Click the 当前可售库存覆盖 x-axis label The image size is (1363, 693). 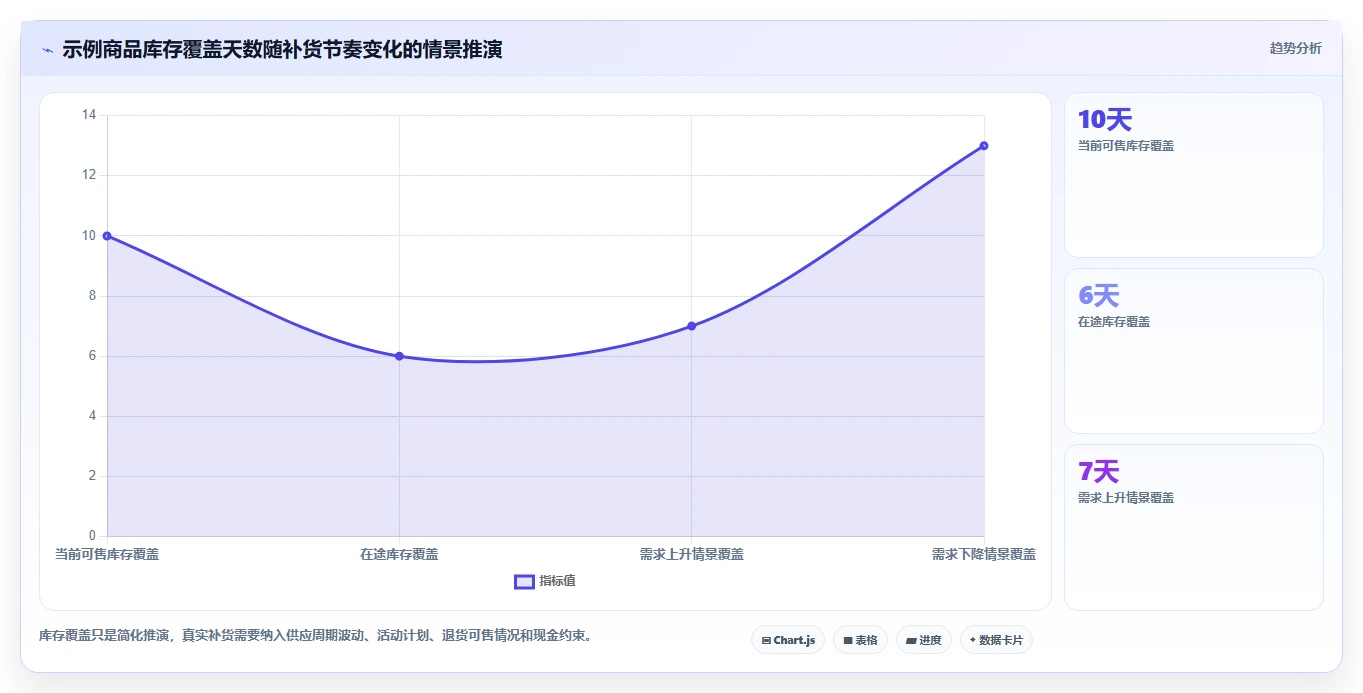click(107, 554)
